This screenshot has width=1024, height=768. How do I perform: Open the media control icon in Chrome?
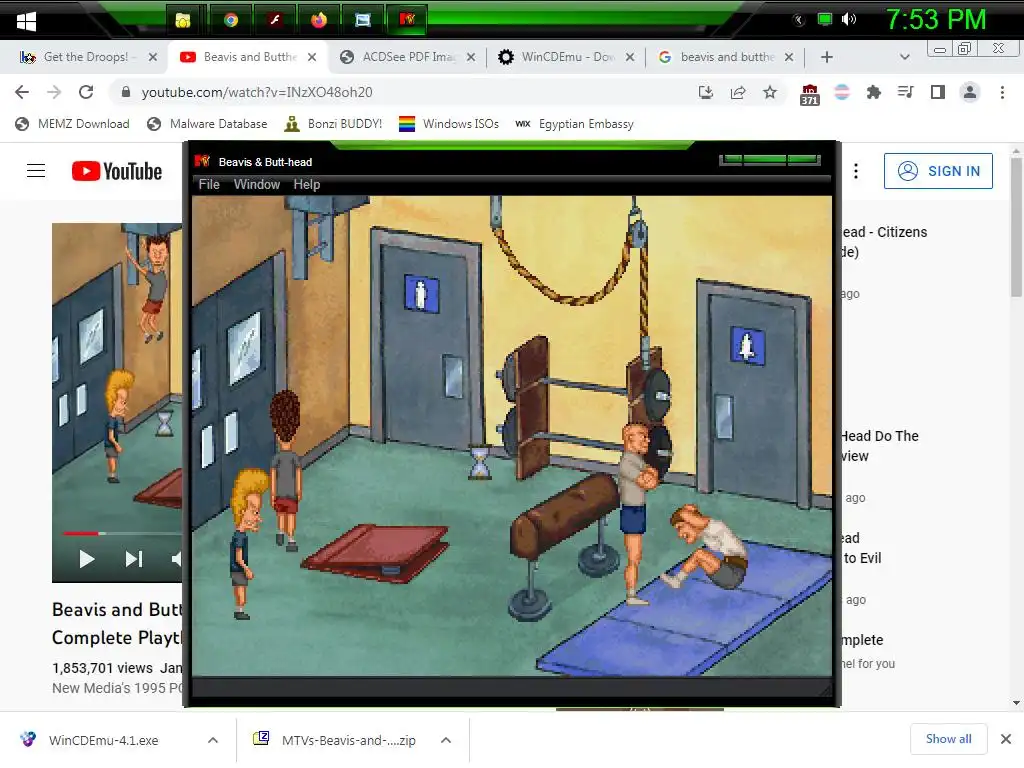pos(905,92)
